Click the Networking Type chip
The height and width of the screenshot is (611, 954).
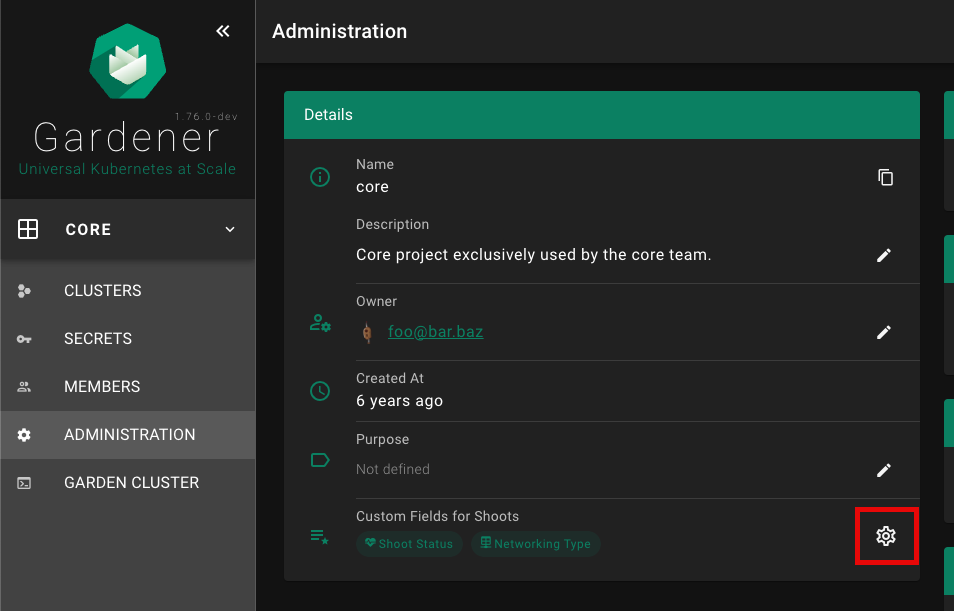coord(536,544)
